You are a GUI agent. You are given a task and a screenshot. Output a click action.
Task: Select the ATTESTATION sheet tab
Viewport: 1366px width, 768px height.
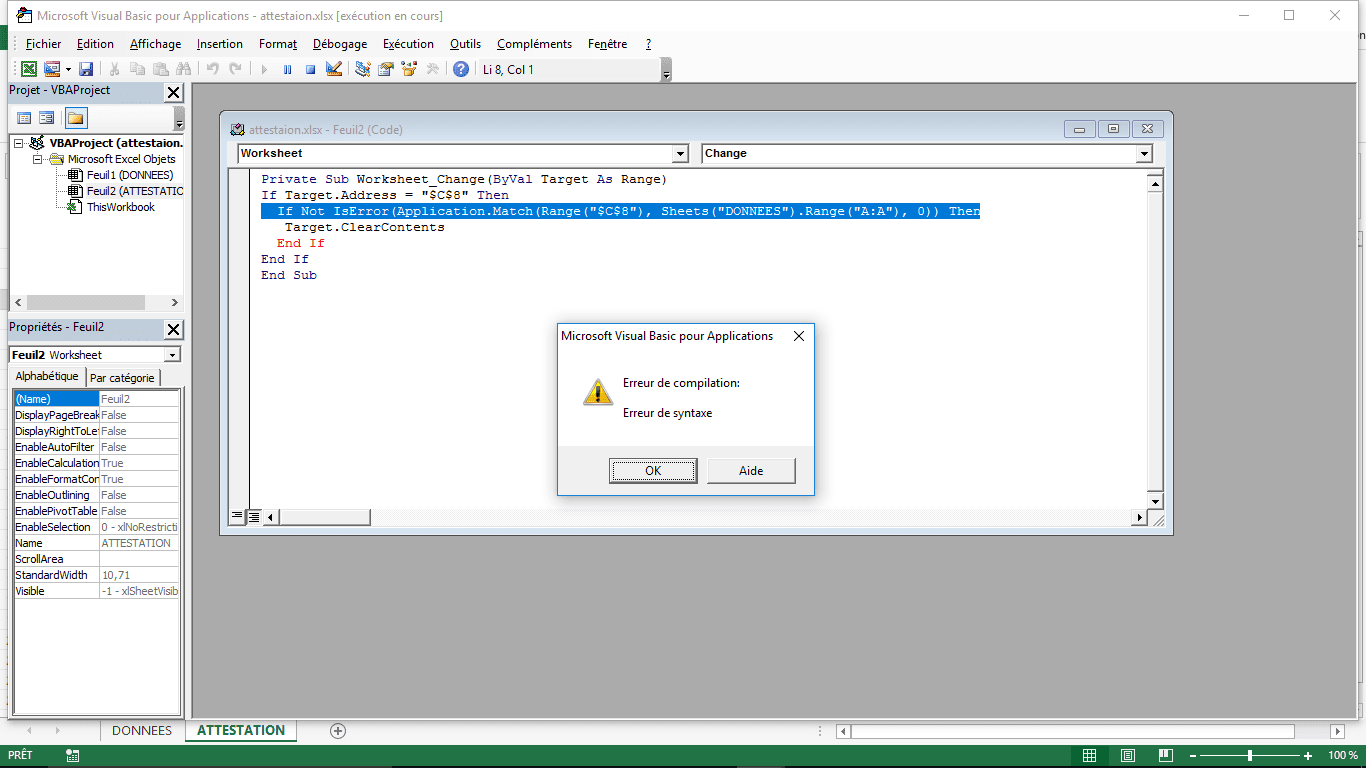tap(241, 731)
